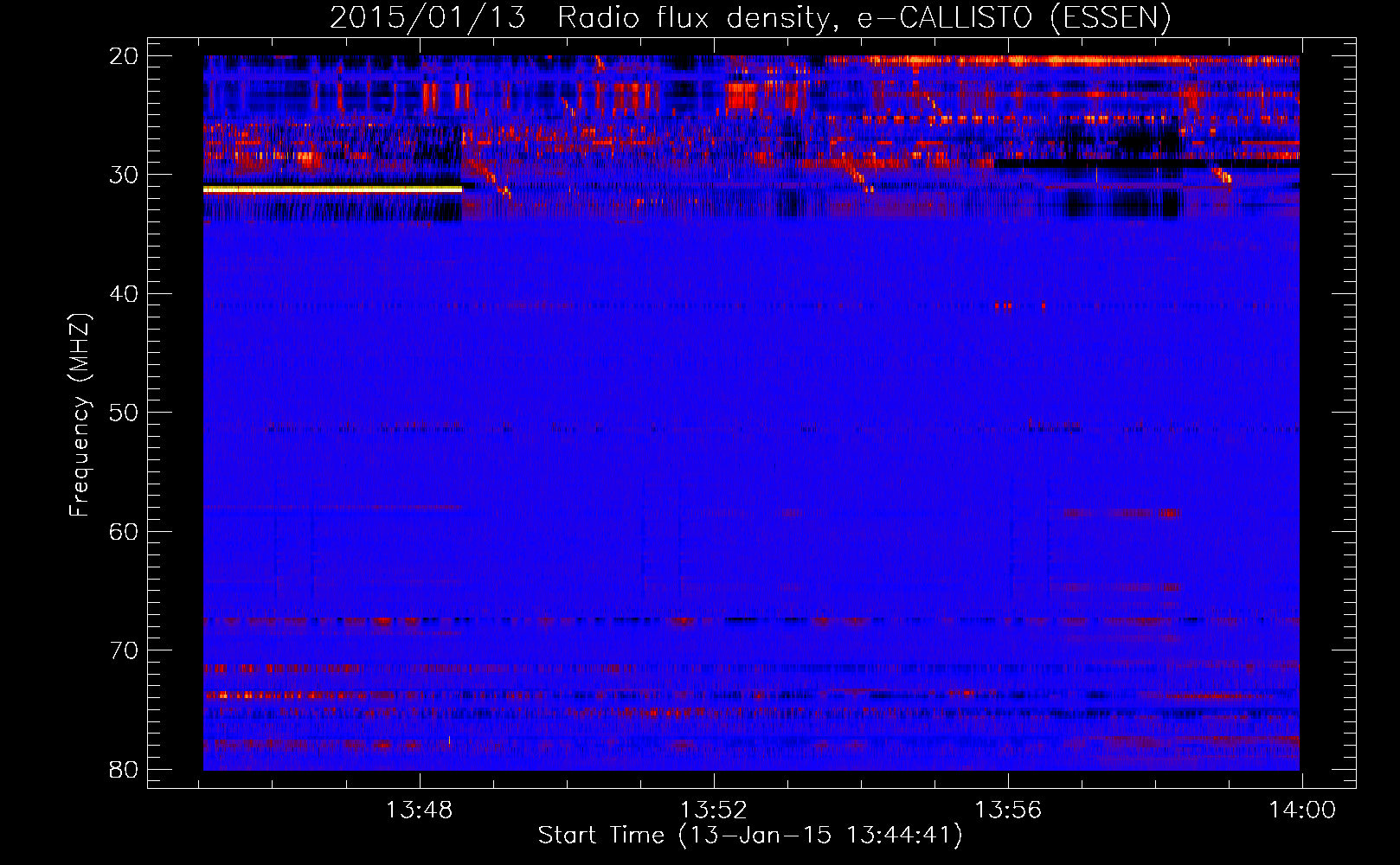Click the 13:56 time tick label
Viewport: 1400px width, 865px height.
(x=1008, y=811)
